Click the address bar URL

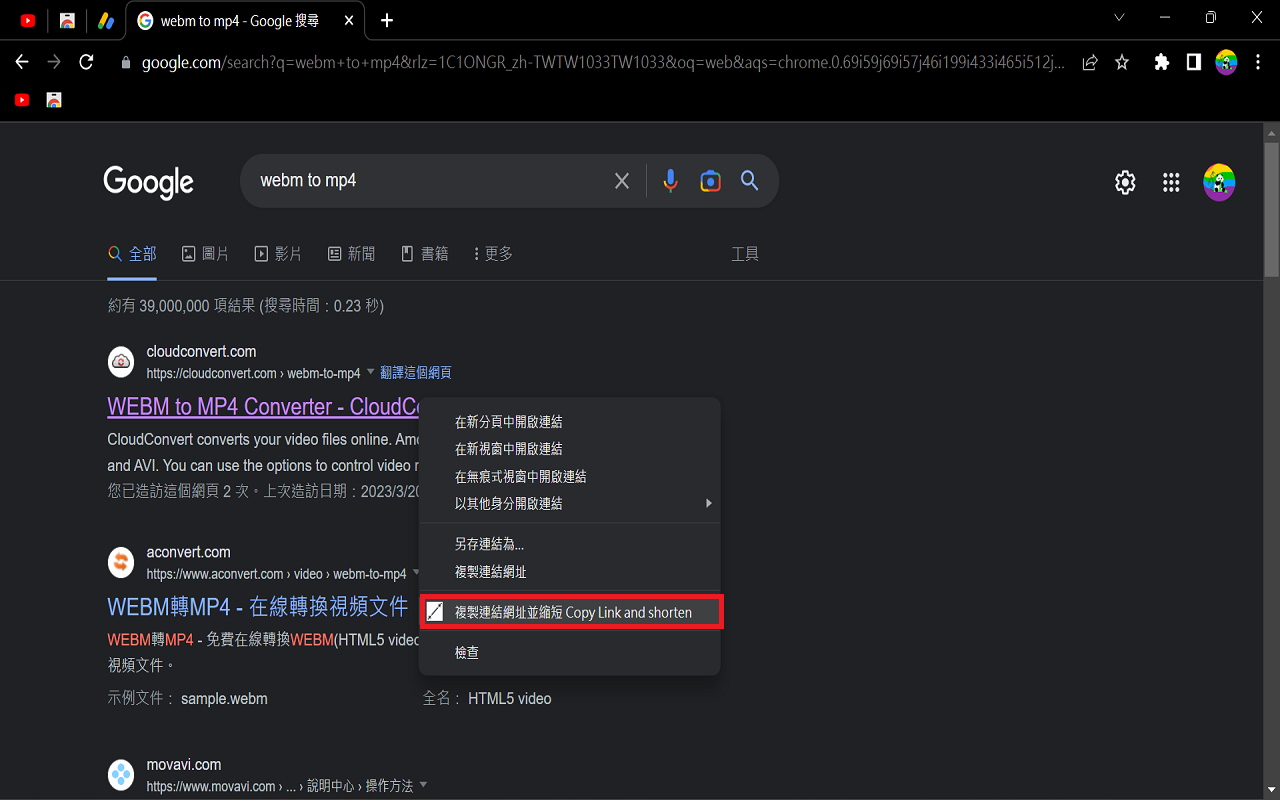click(603, 62)
